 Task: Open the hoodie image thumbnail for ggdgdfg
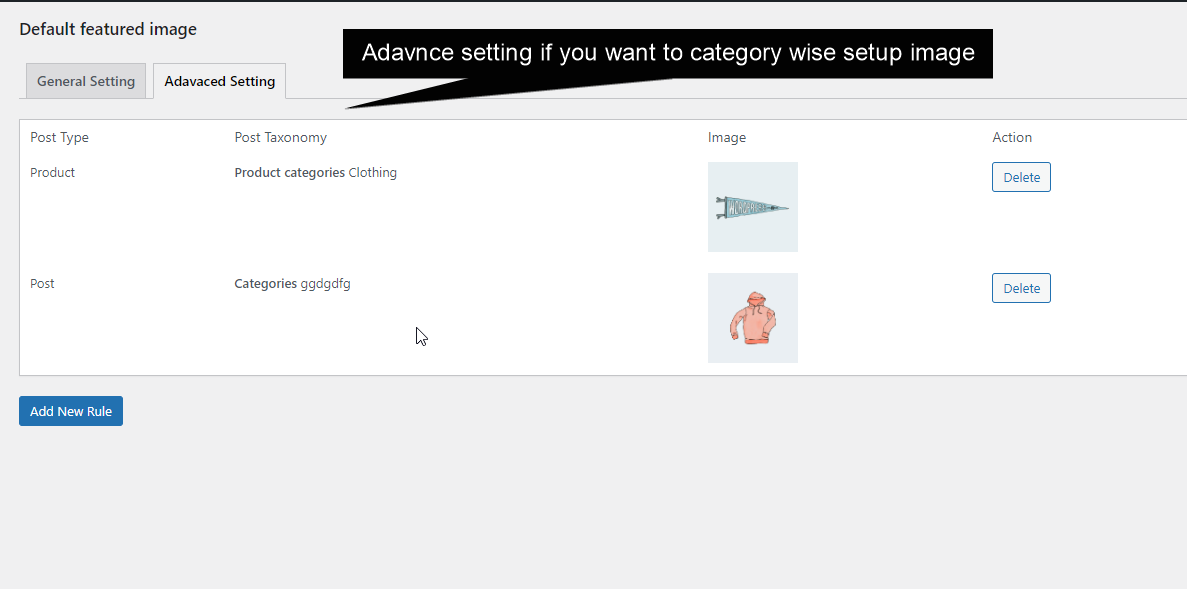click(x=753, y=318)
